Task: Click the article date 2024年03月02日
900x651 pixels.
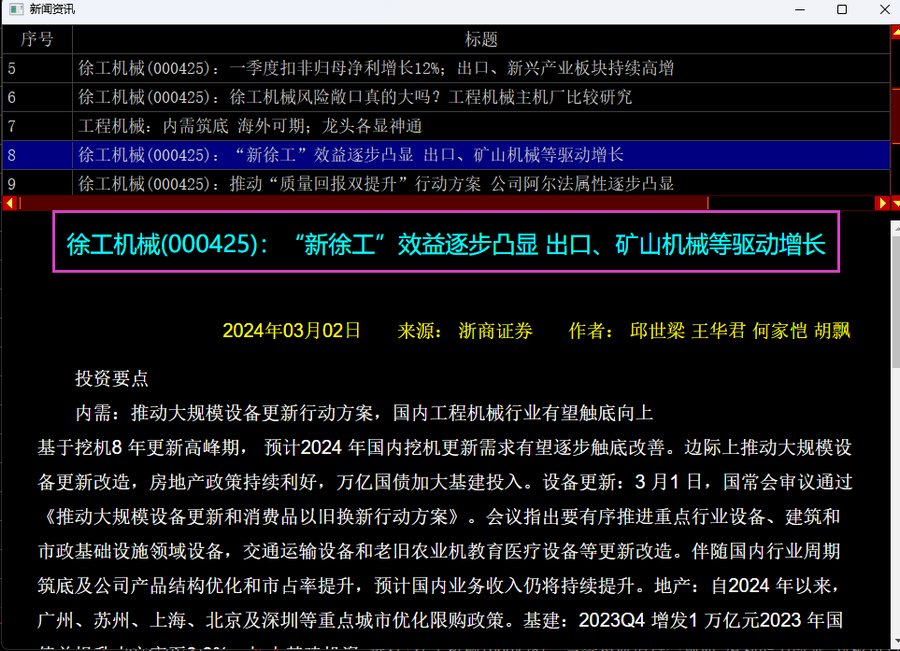Action: click(291, 331)
